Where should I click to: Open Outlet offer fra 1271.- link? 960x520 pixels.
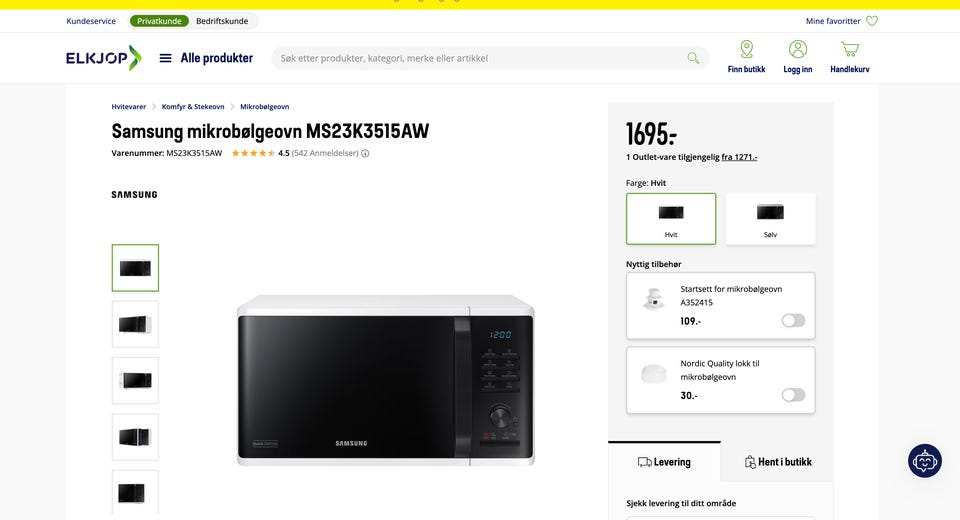tap(739, 157)
